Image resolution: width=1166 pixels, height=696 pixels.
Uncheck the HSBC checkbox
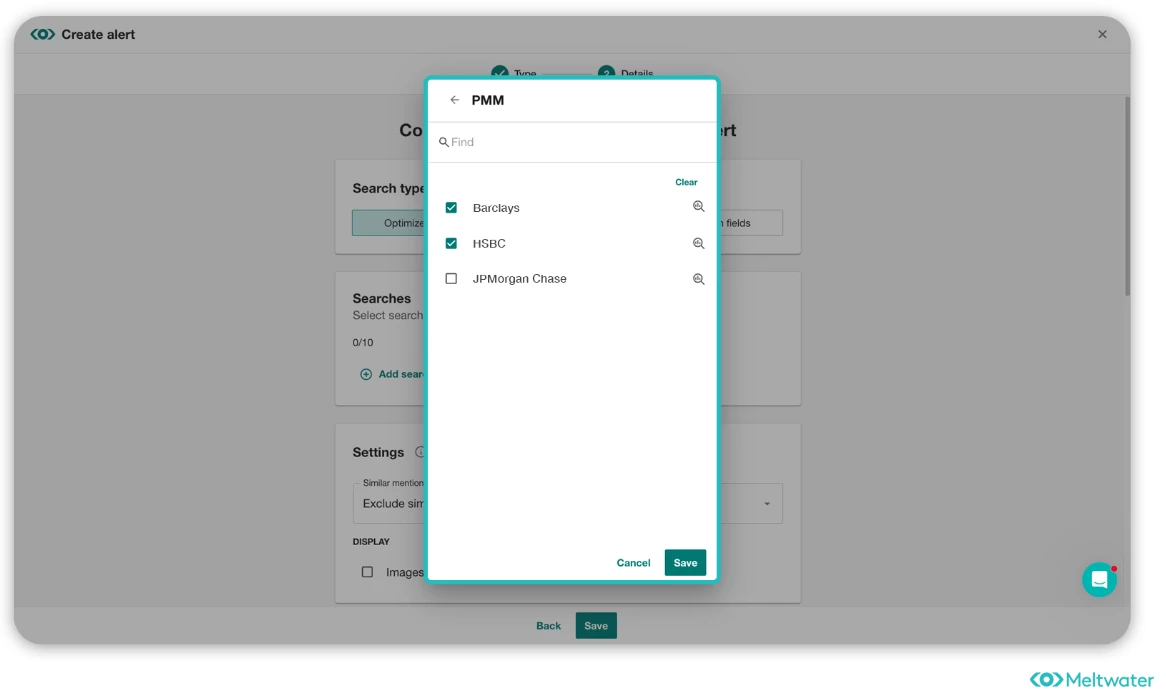(x=451, y=243)
